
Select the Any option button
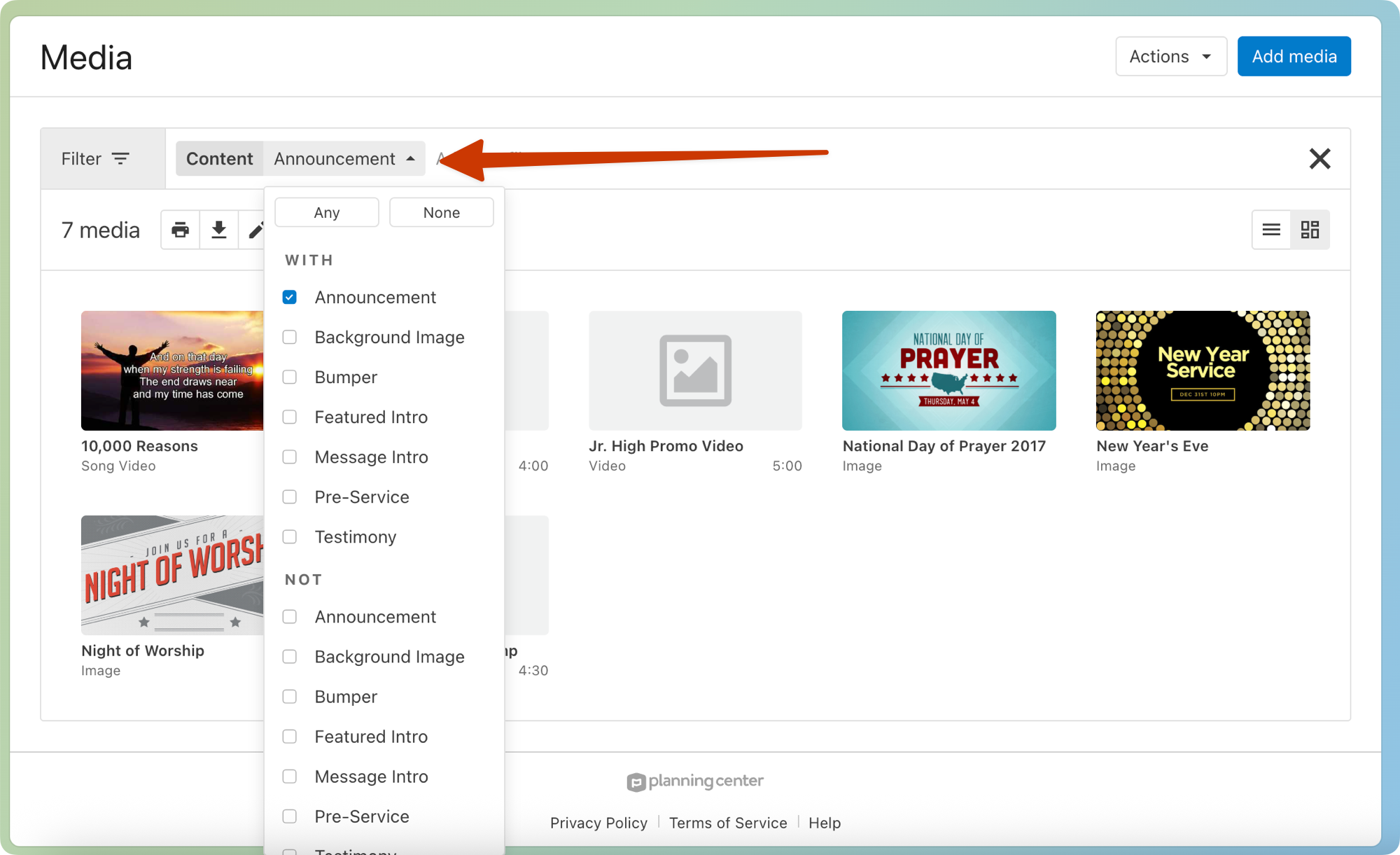327,213
